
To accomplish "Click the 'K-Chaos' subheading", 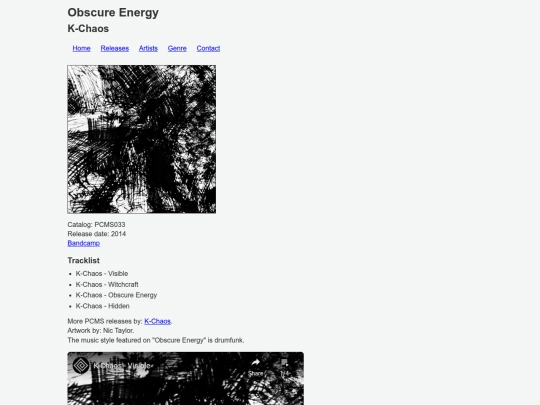I will [x=88, y=29].
